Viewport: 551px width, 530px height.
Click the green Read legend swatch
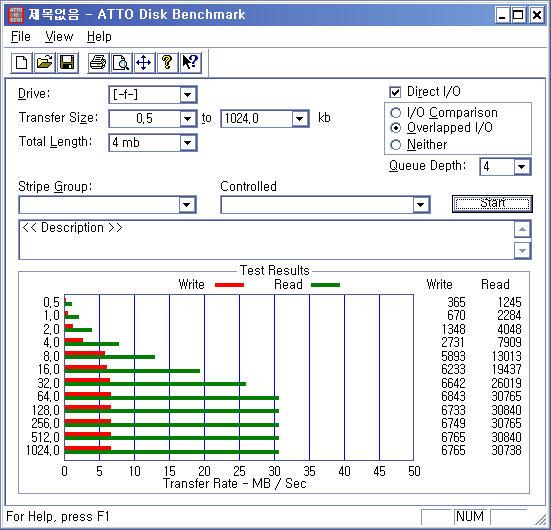(x=325, y=285)
